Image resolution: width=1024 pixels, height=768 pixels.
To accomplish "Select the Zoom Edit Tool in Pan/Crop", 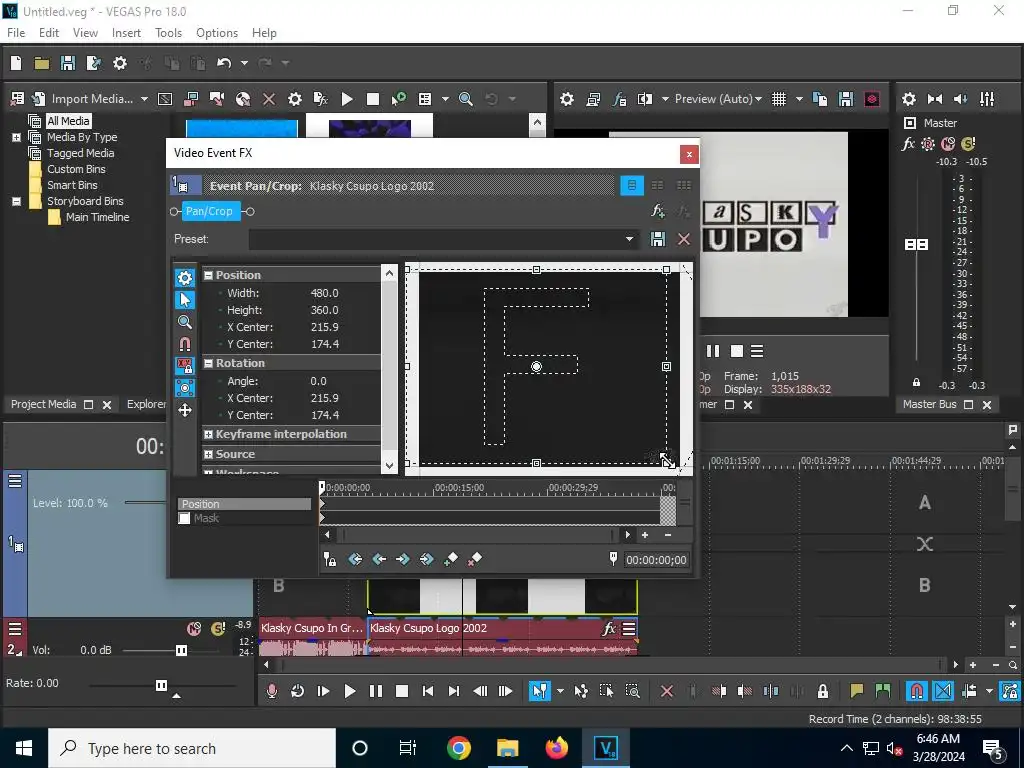I will click(185, 322).
